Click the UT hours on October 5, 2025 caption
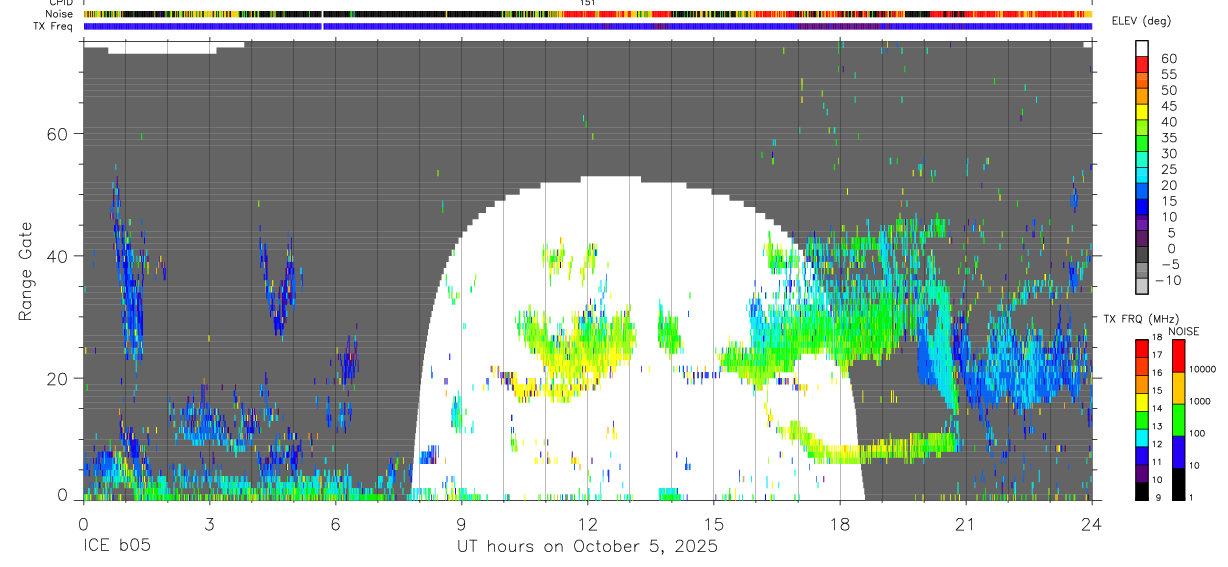 coord(587,547)
